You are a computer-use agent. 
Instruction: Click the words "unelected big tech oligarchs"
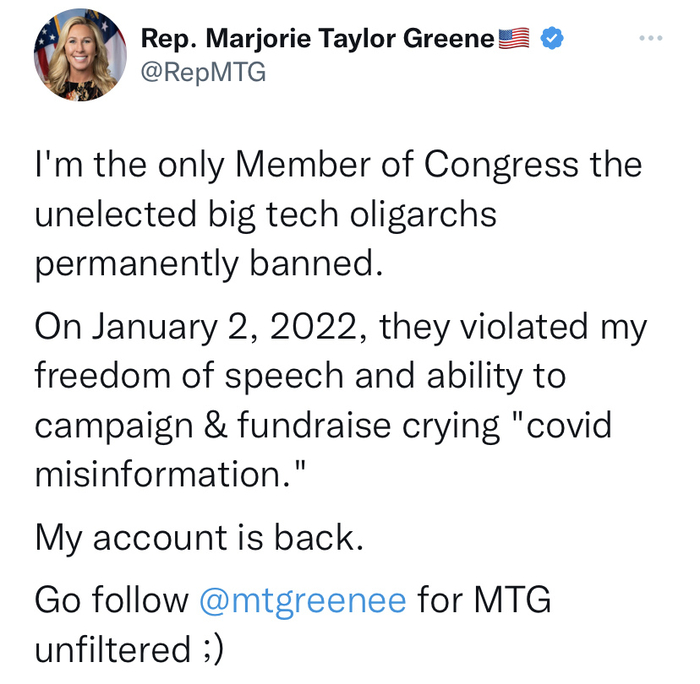[x=265, y=214]
